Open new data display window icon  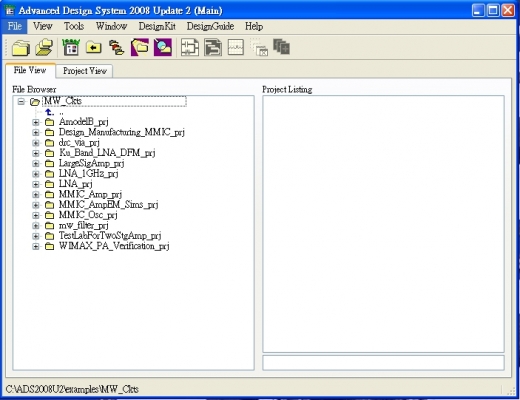(x=236, y=47)
